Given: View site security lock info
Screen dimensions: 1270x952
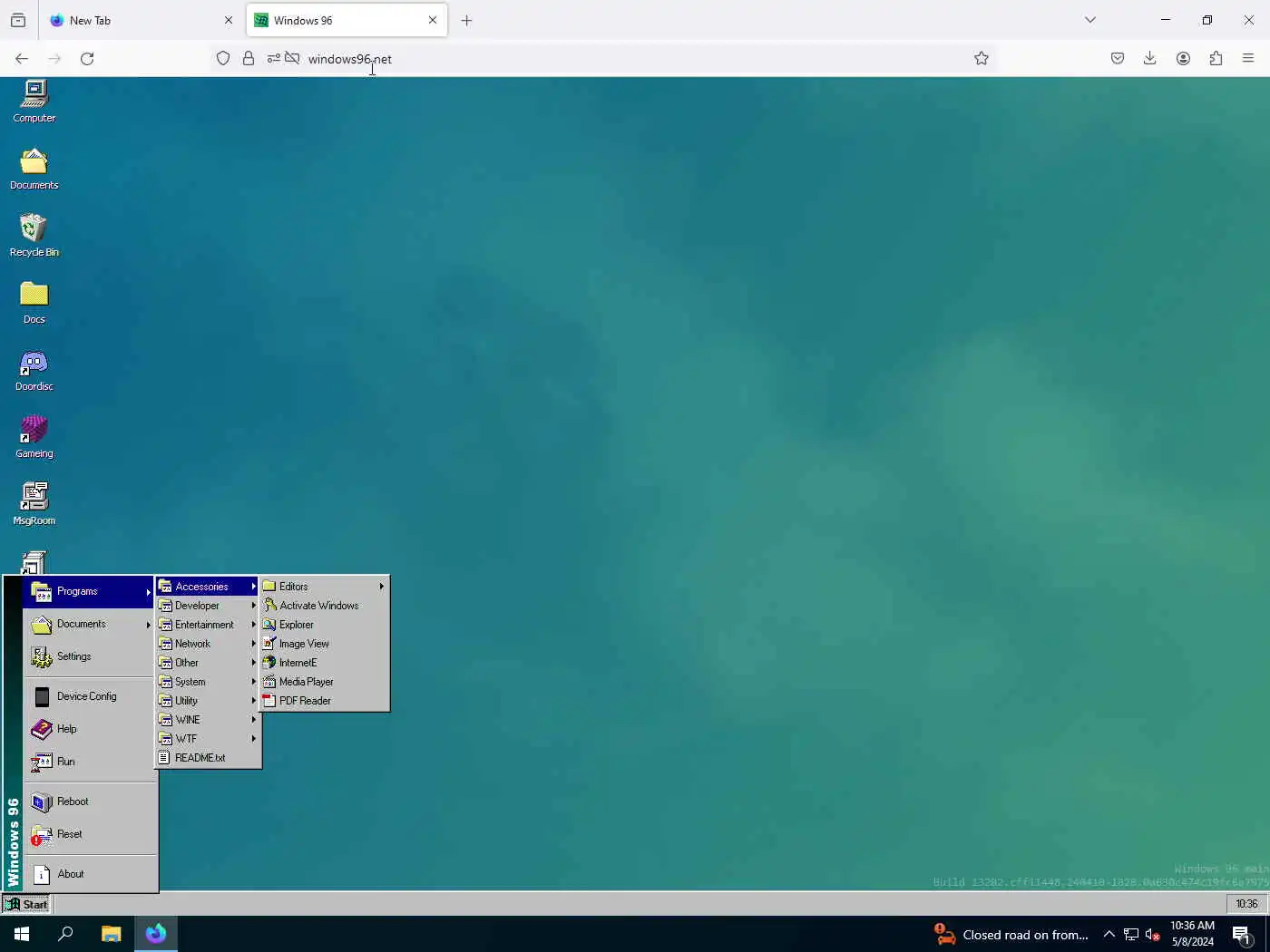Looking at the screenshot, I should pyautogui.click(x=249, y=59).
